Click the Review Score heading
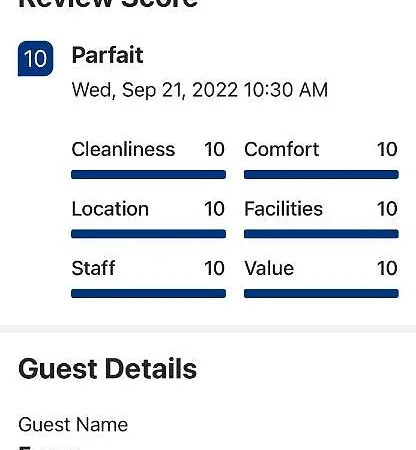 point(108,3)
